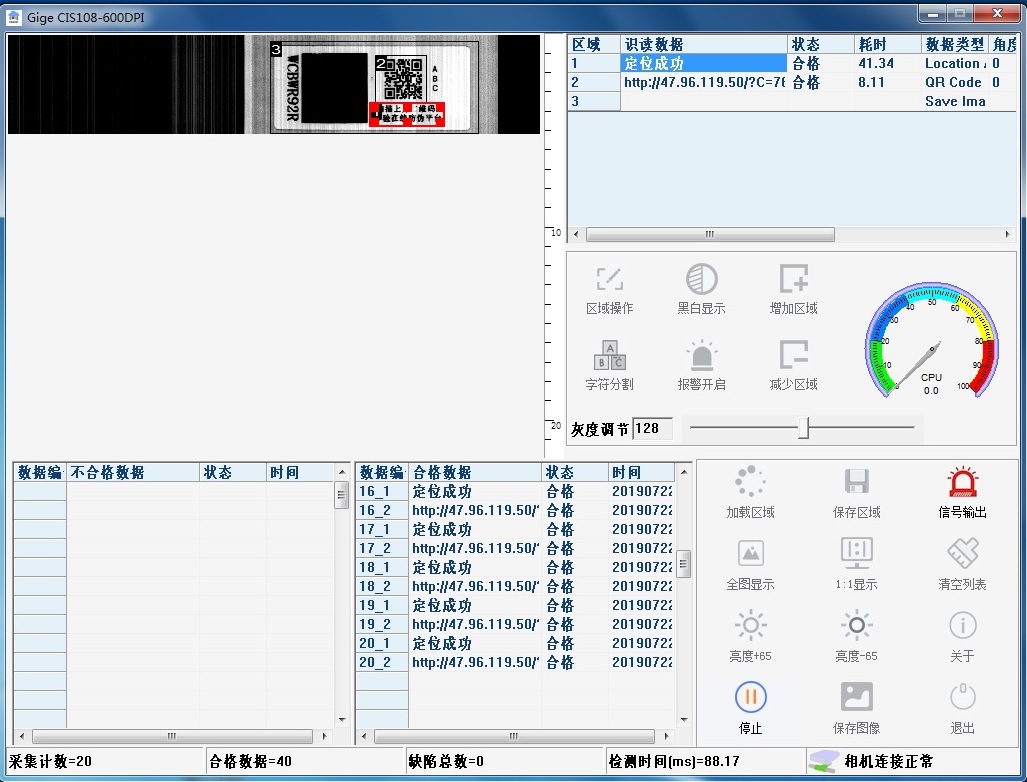The width and height of the screenshot is (1027, 782).
Task: Toggle 黑白显示 black-and-white display
Action: (x=701, y=281)
